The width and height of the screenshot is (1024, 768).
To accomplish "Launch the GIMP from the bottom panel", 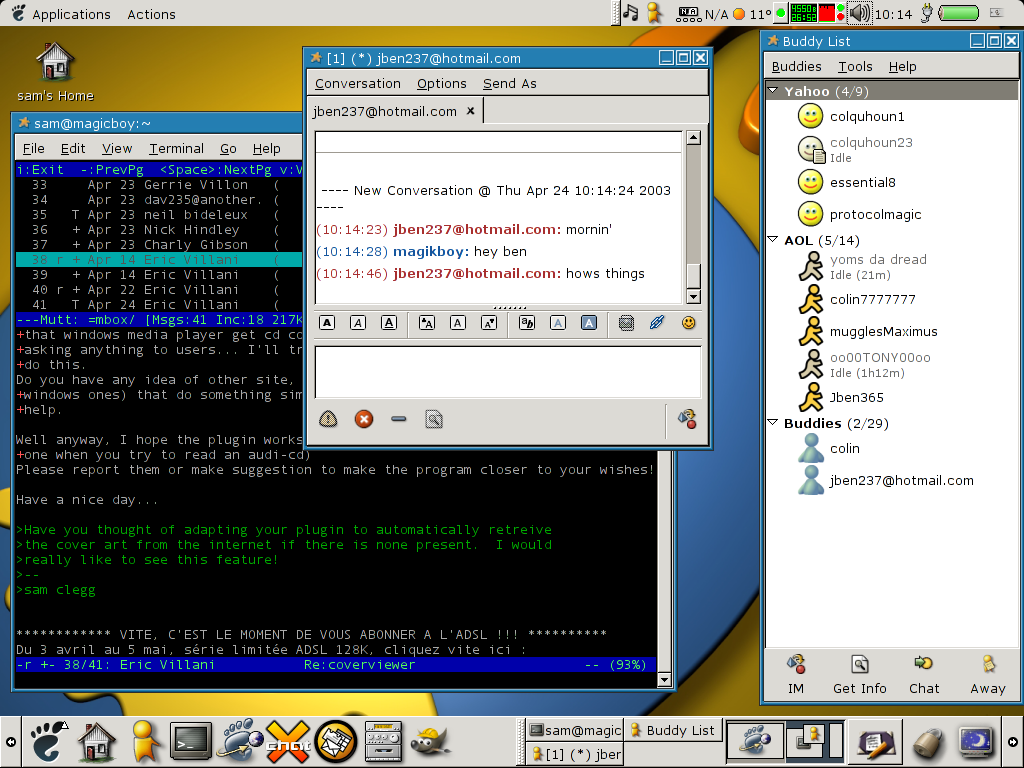I will [431, 741].
